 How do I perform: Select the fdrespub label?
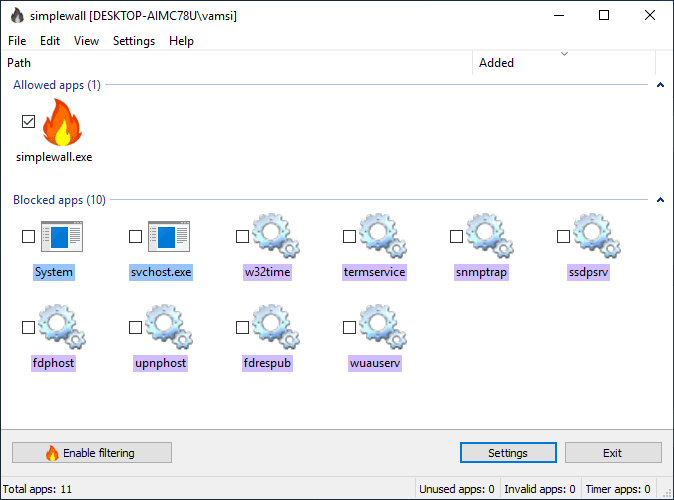point(267,363)
